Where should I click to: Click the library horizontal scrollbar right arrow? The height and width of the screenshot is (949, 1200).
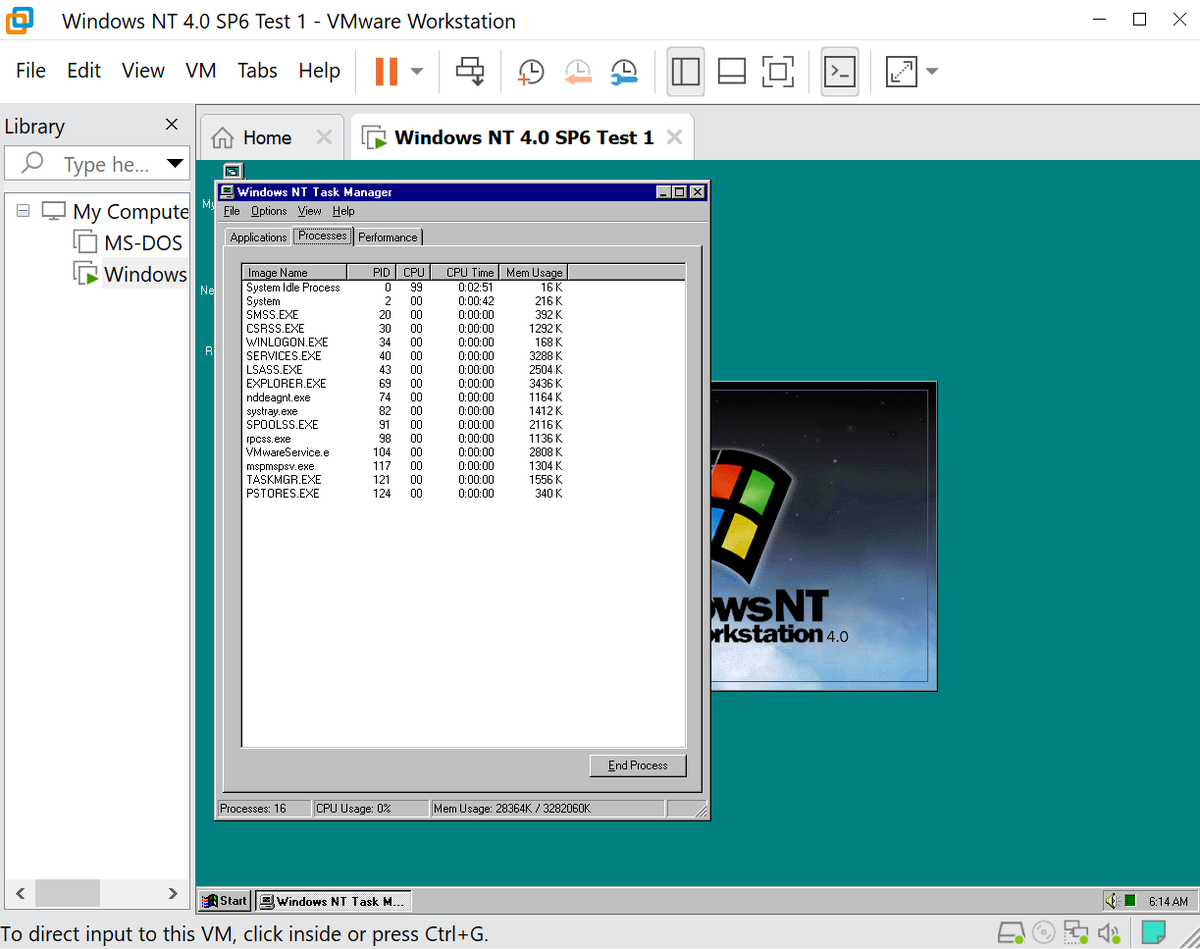(x=173, y=893)
